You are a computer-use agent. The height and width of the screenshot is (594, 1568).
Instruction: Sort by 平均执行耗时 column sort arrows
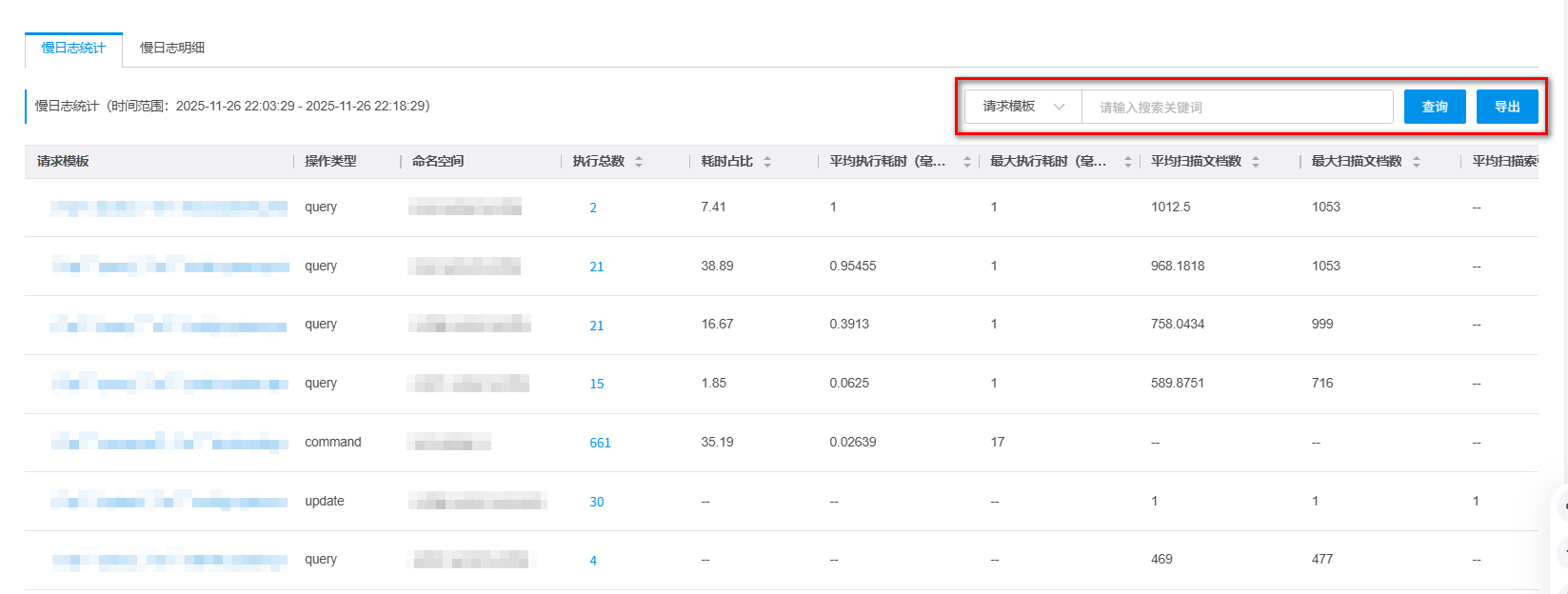click(x=966, y=162)
